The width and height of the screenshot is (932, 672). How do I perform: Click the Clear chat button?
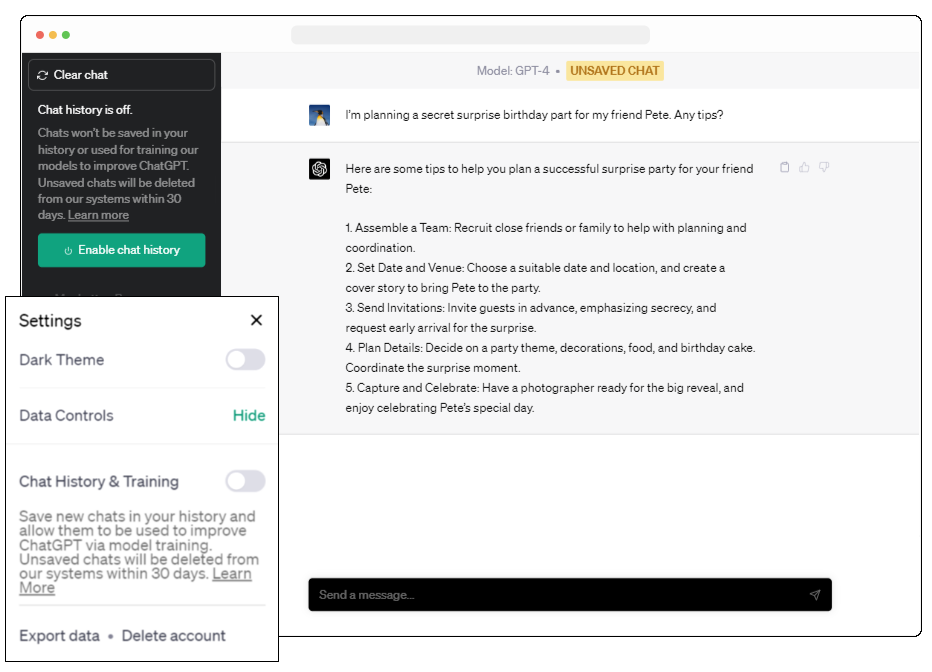(x=122, y=75)
